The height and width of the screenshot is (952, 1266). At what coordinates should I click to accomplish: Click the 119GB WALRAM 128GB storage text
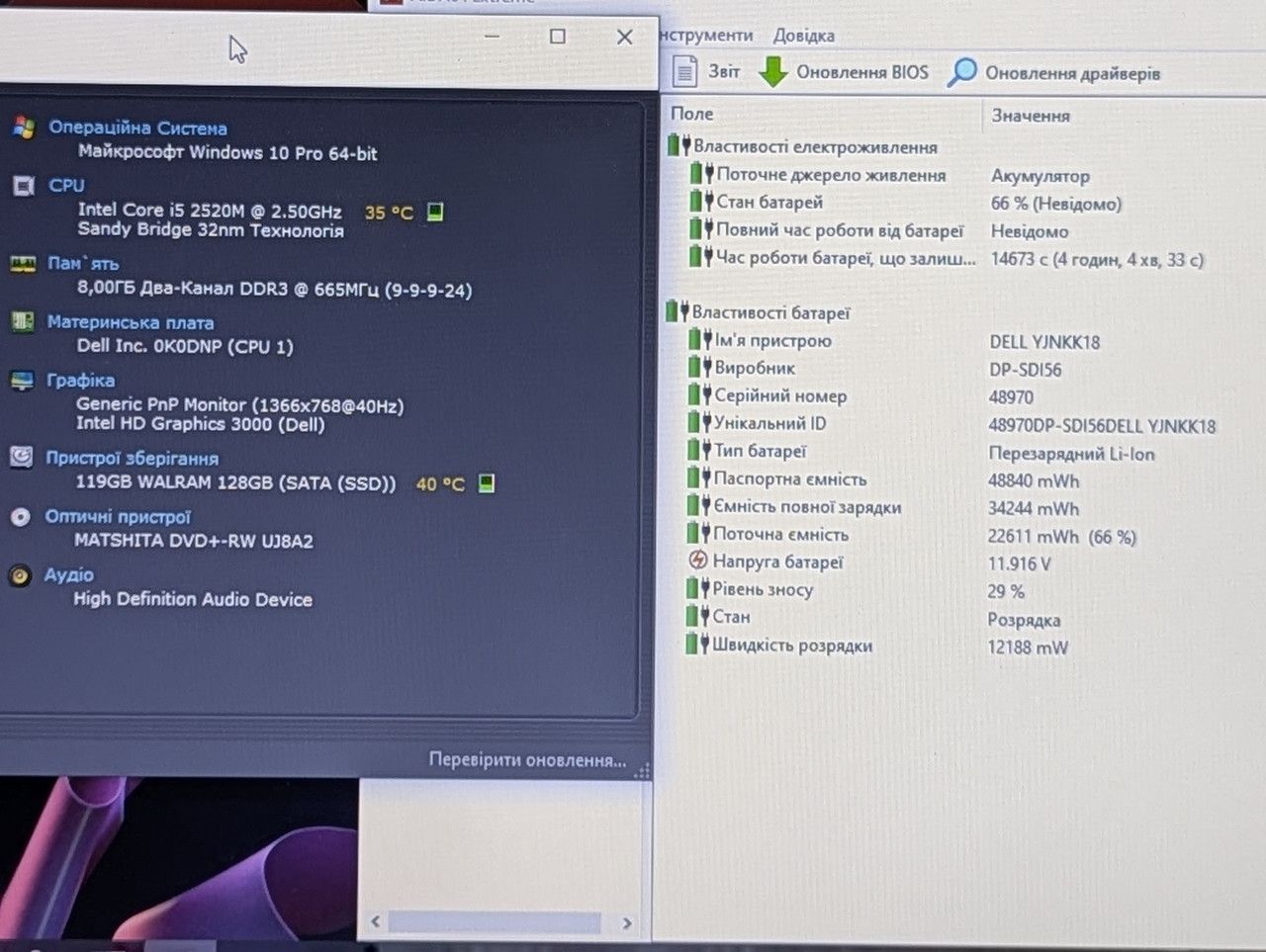point(235,482)
